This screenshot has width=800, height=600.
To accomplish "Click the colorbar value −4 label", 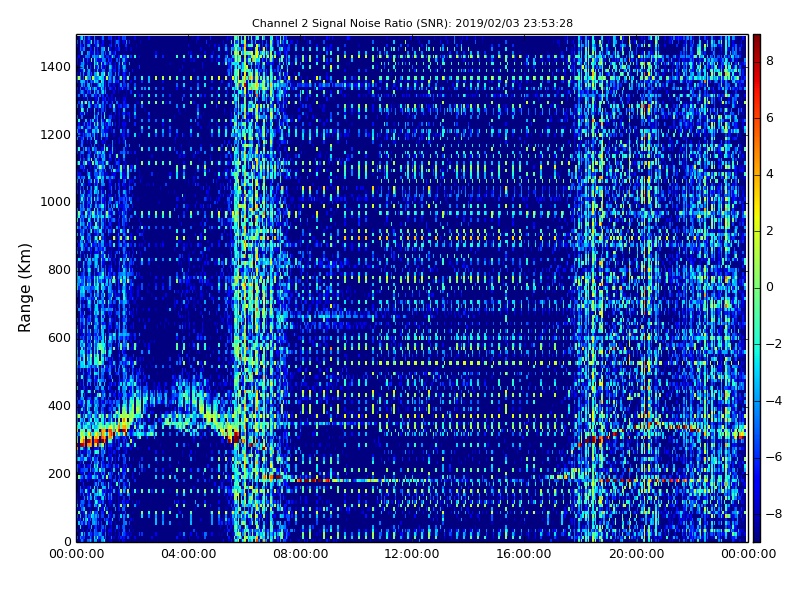I will [x=774, y=401].
